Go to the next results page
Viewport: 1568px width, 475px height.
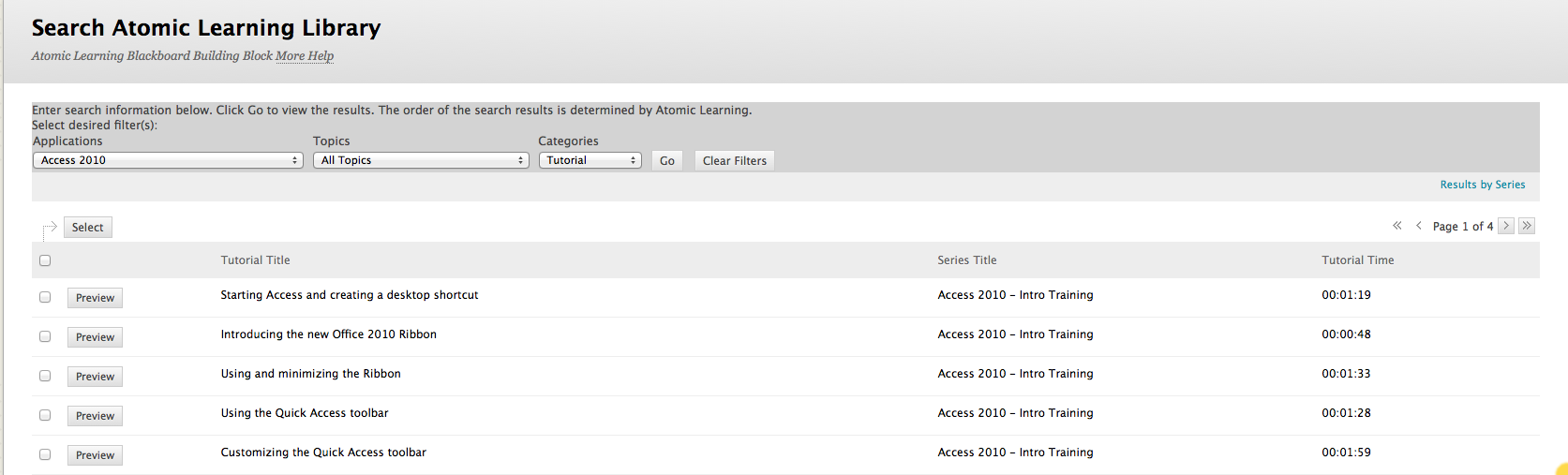pos(1506,226)
